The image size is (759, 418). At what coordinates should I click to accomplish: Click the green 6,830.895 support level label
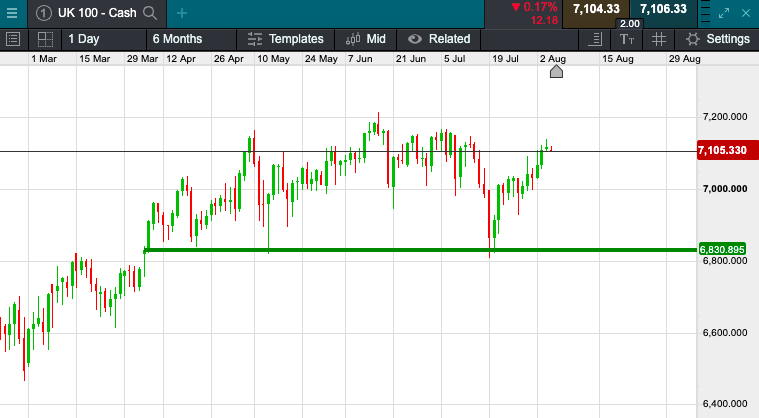click(x=723, y=249)
